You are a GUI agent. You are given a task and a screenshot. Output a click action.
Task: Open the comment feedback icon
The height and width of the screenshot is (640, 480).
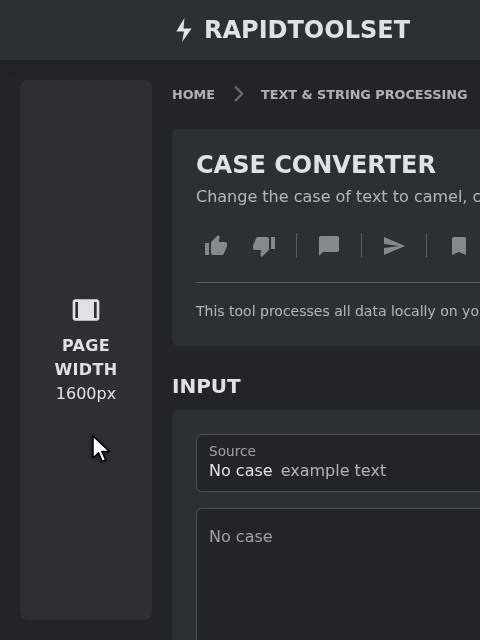[329, 246]
